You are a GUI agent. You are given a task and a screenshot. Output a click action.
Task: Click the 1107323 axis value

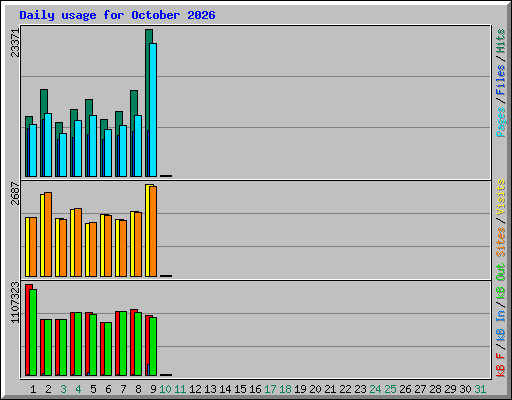coord(15,302)
